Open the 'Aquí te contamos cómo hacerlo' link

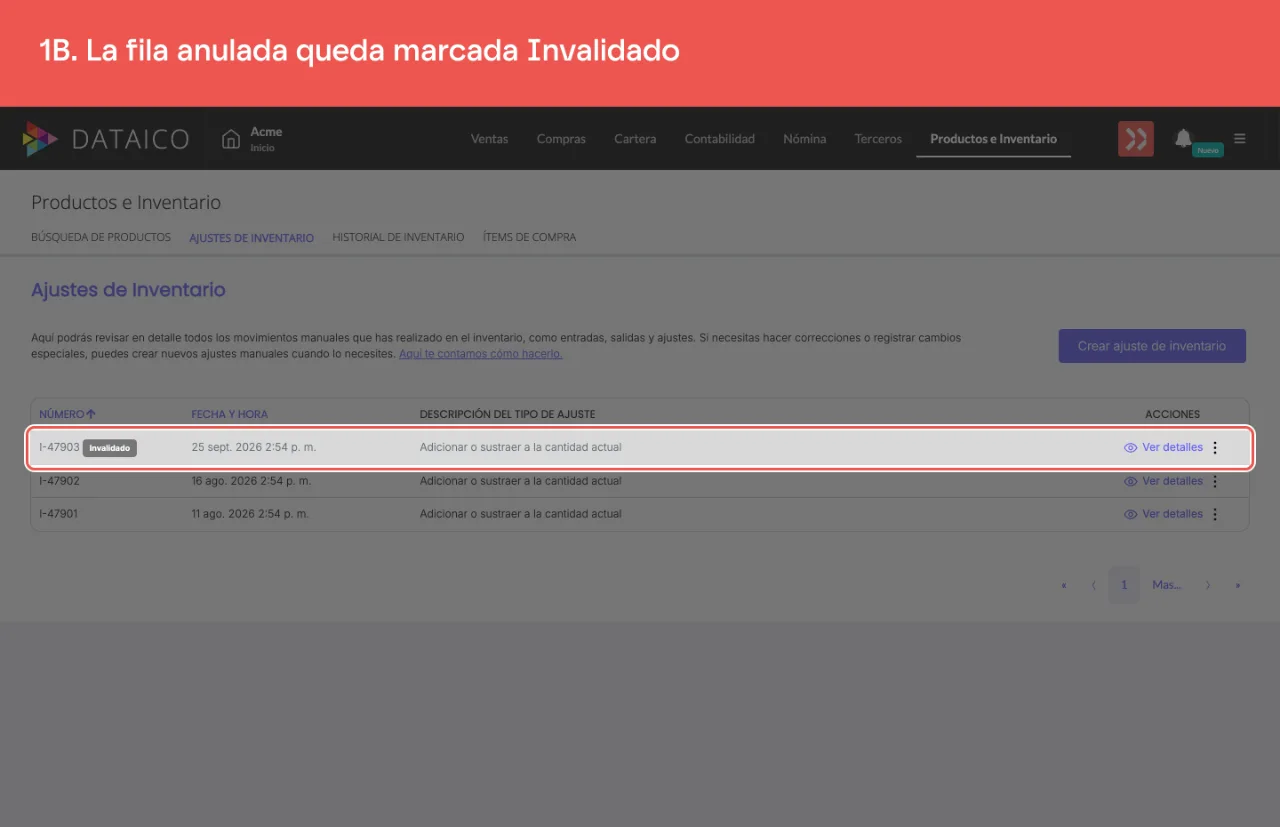click(x=480, y=354)
